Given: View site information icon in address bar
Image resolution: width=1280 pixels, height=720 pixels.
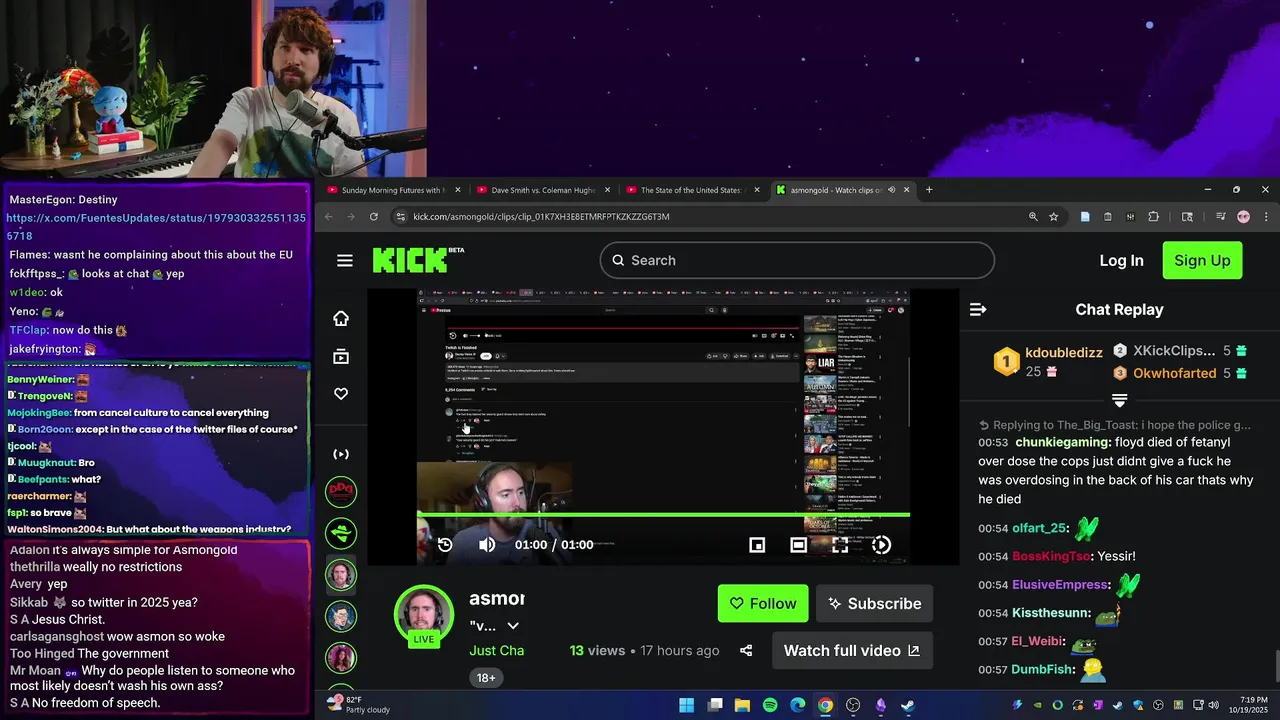Looking at the screenshot, I should [400, 216].
